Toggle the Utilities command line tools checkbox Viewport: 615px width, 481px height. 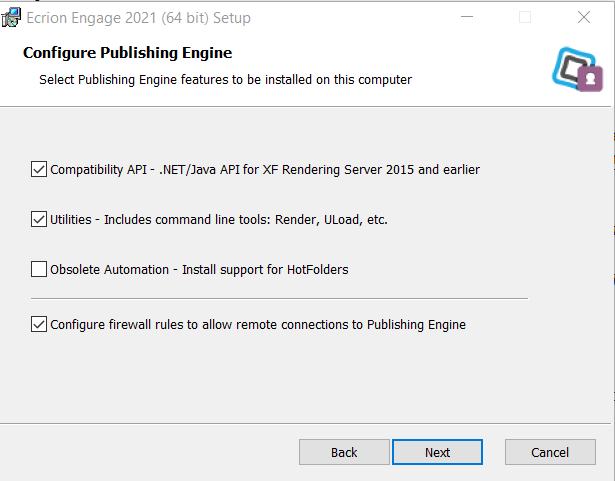[39, 219]
